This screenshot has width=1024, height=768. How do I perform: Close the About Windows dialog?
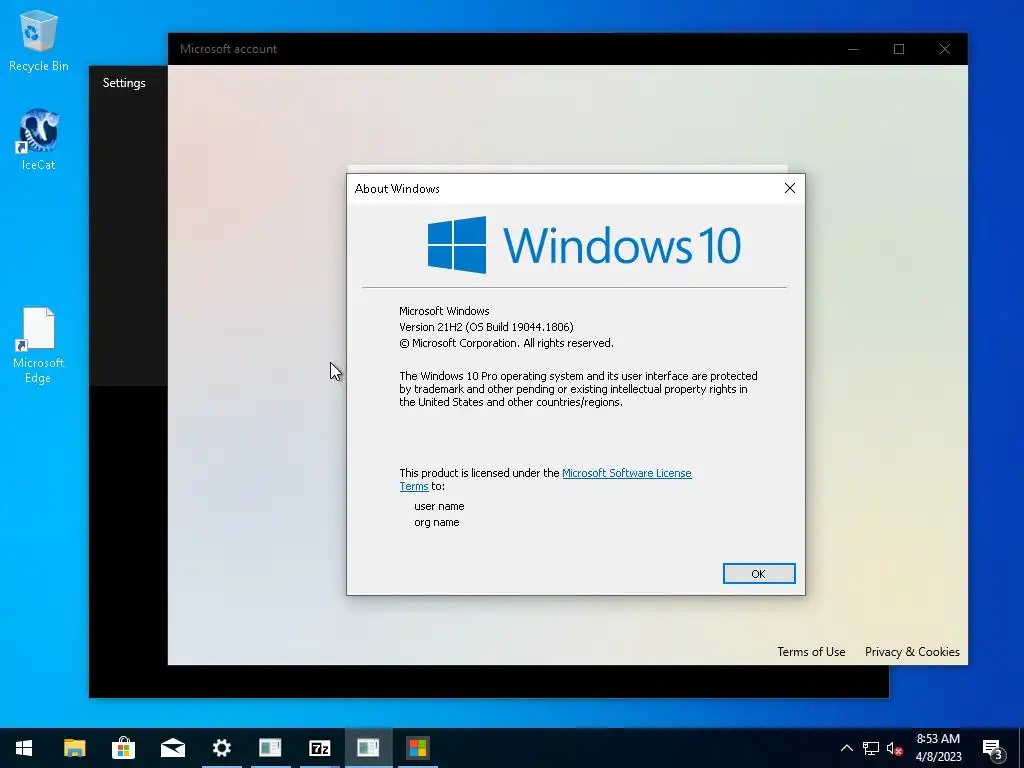pos(790,188)
